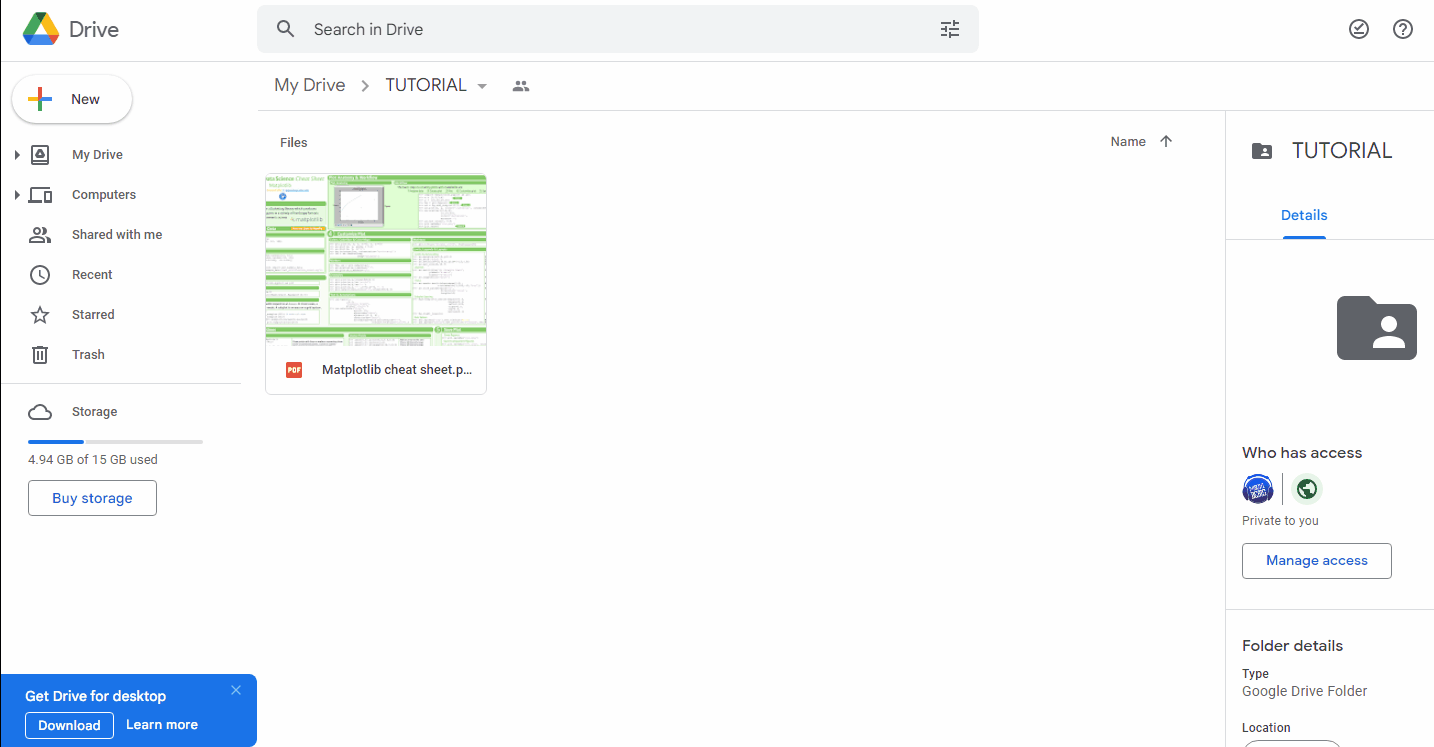Open the TUTORIAL breadcrumb dropdown arrow
Image resolution: width=1434 pixels, height=747 pixels.
point(482,85)
